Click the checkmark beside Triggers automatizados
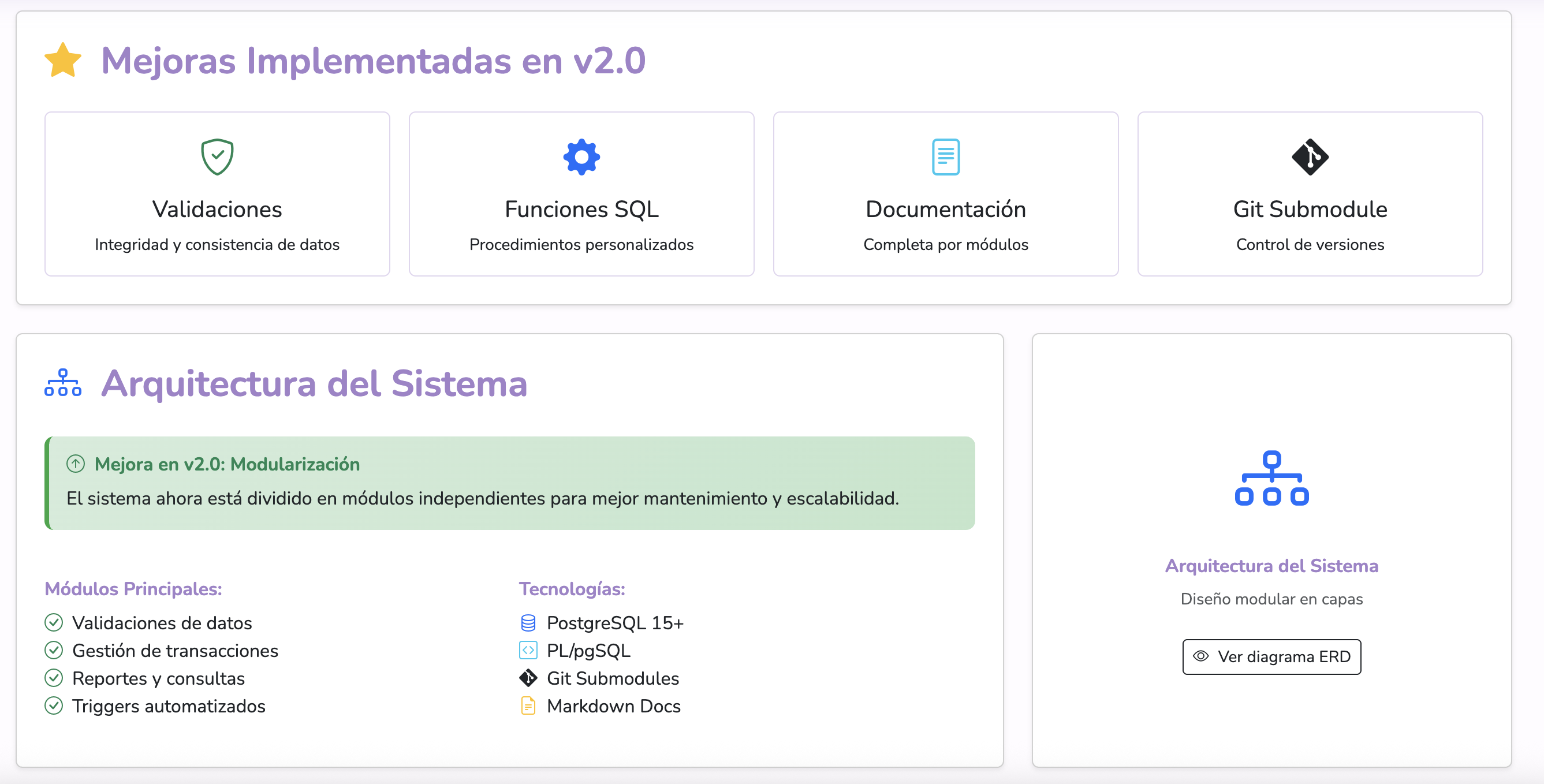1544x784 pixels. click(54, 705)
